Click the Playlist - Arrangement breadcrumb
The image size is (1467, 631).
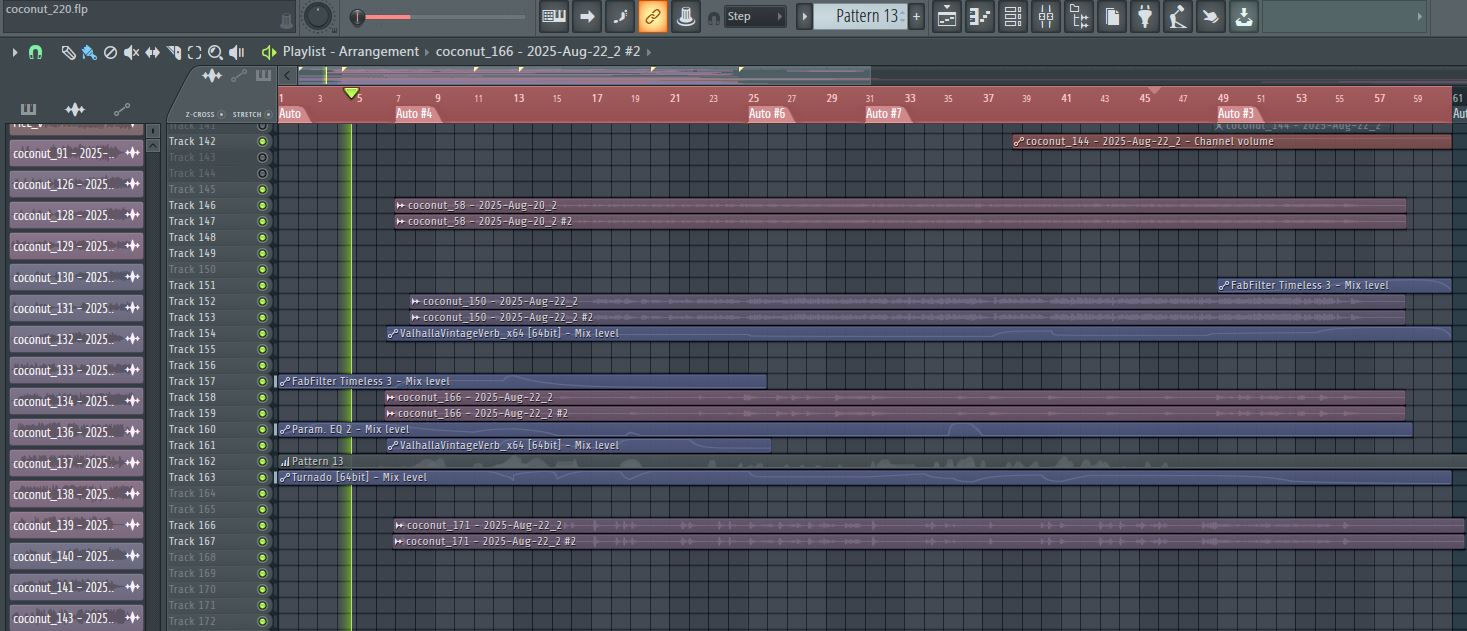(350, 52)
